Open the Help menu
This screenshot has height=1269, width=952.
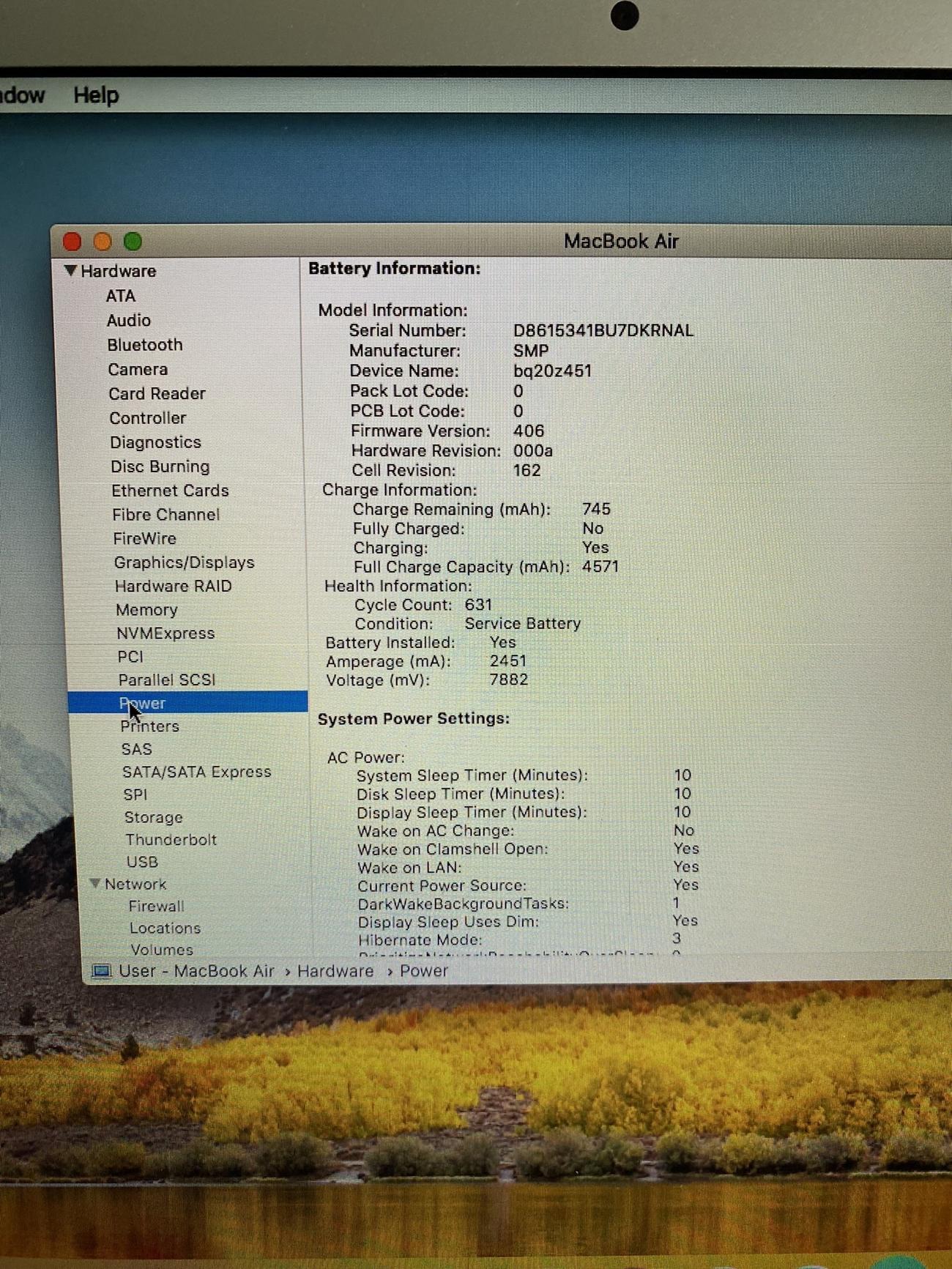(x=96, y=95)
